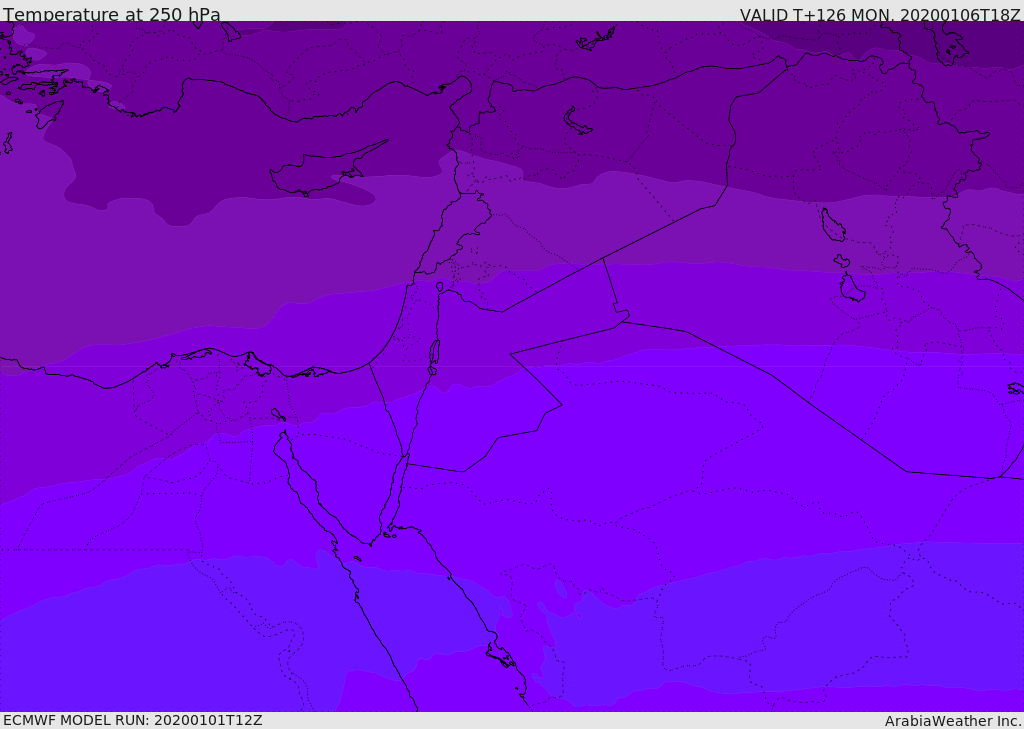Click the 'ArabiaWeather Inc' credit text
The image size is (1024, 729).
tap(952, 721)
